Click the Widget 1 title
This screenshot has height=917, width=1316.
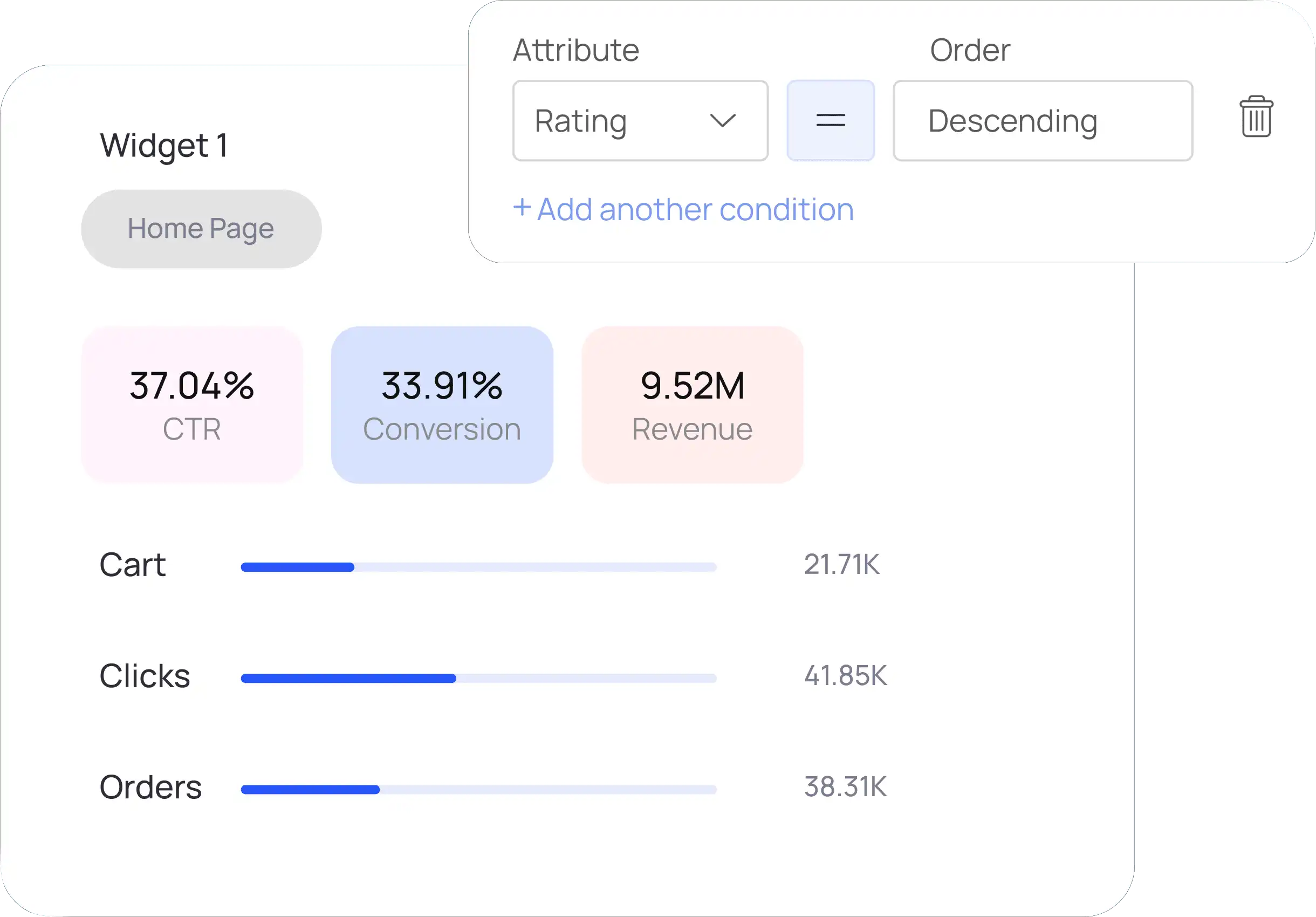[164, 145]
